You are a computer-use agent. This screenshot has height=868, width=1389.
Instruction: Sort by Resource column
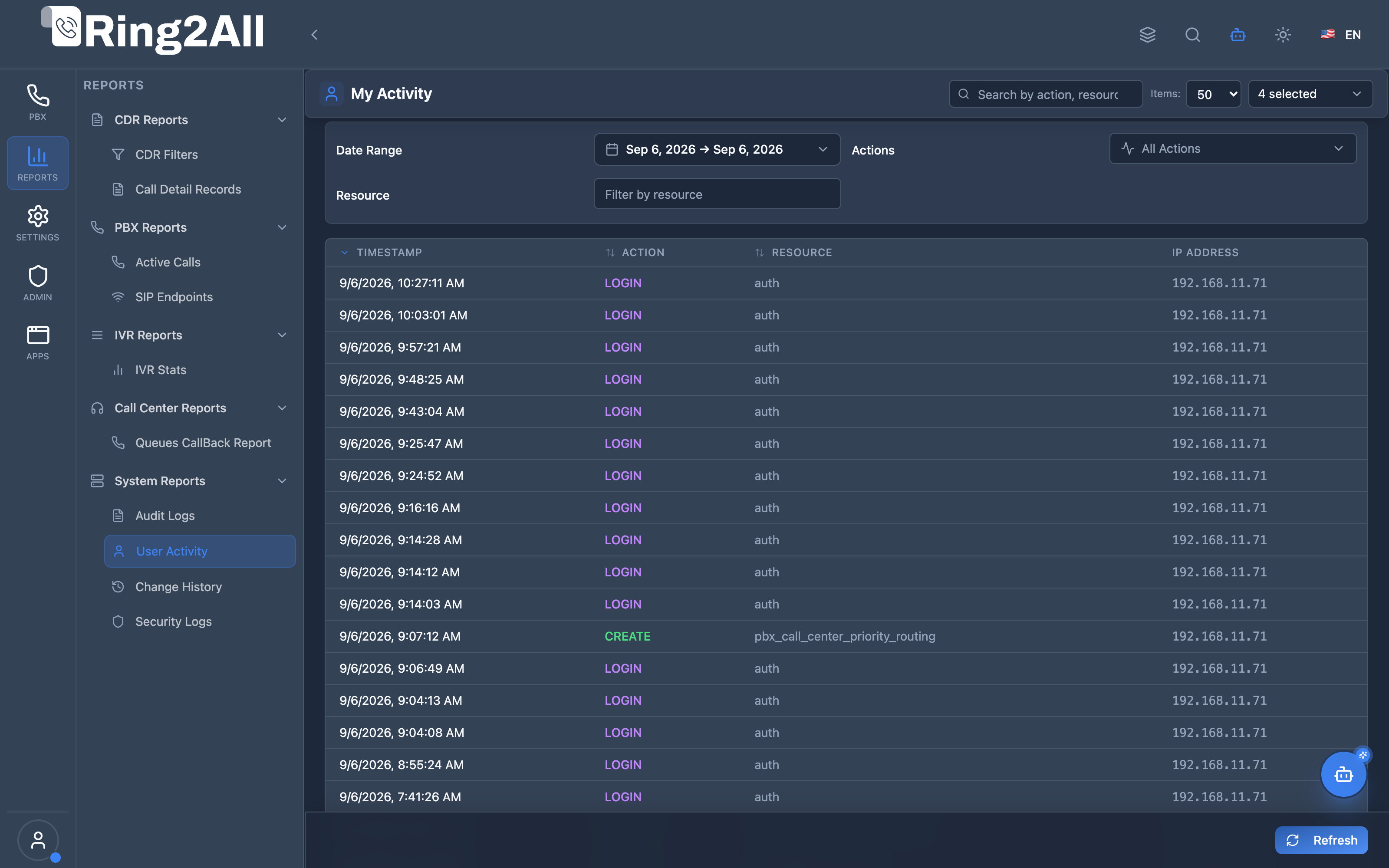tap(793, 253)
